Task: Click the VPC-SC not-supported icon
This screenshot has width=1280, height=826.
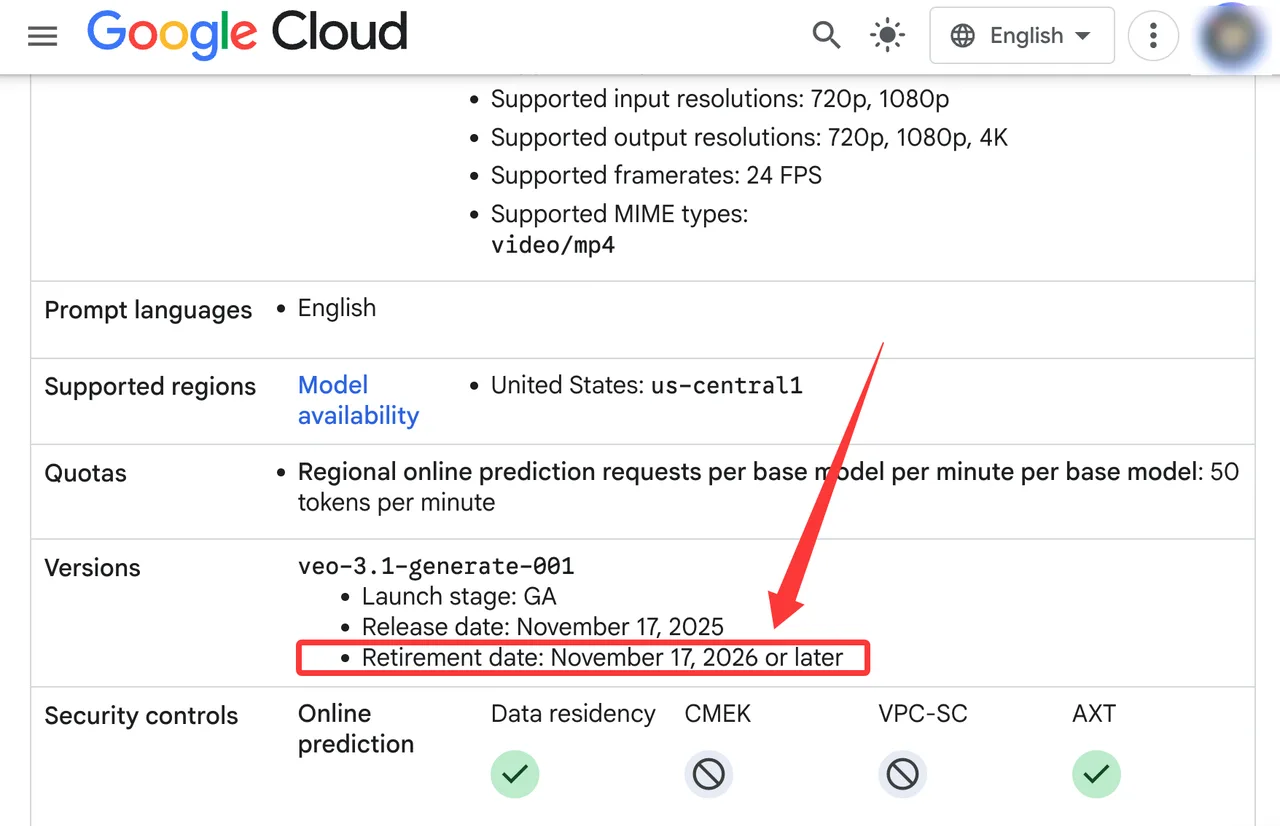Action: click(903, 774)
